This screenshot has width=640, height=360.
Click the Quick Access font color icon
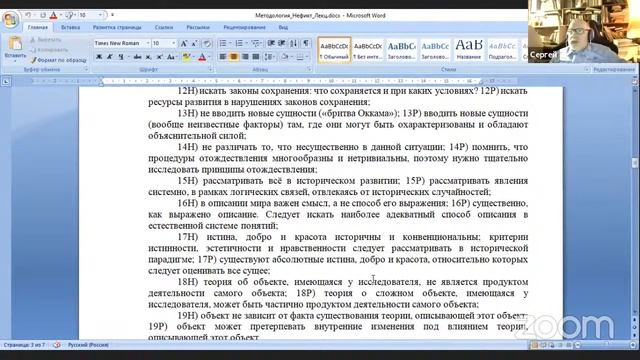(53, 15)
